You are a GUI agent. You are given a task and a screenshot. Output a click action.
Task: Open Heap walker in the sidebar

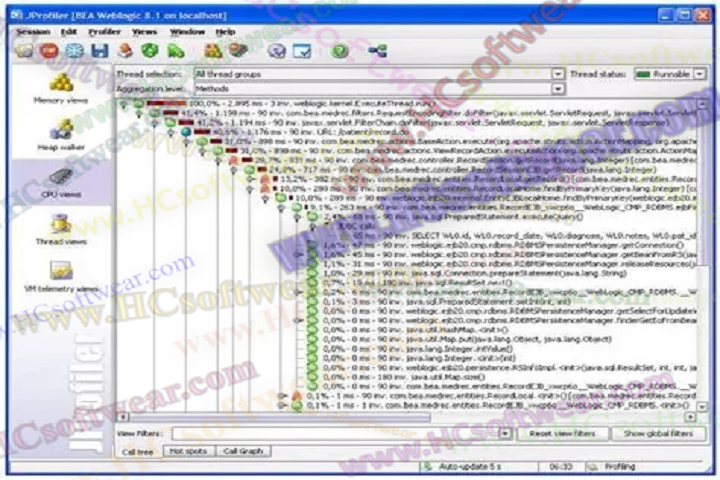(61, 136)
